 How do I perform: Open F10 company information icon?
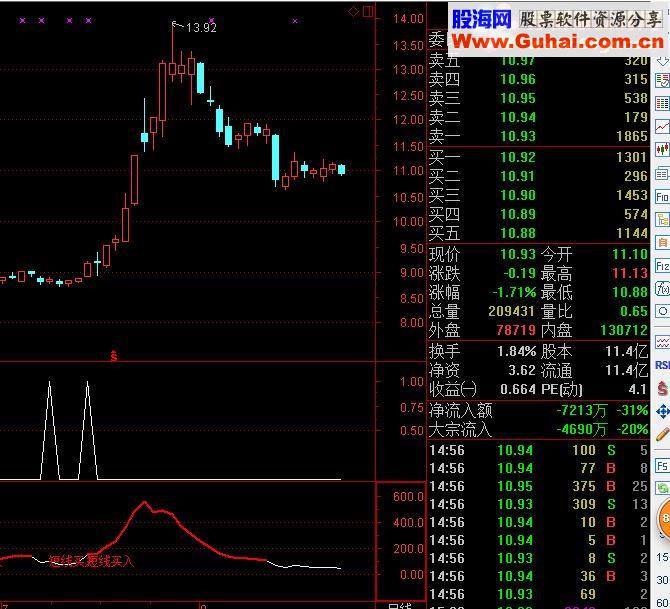tap(663, 197)
